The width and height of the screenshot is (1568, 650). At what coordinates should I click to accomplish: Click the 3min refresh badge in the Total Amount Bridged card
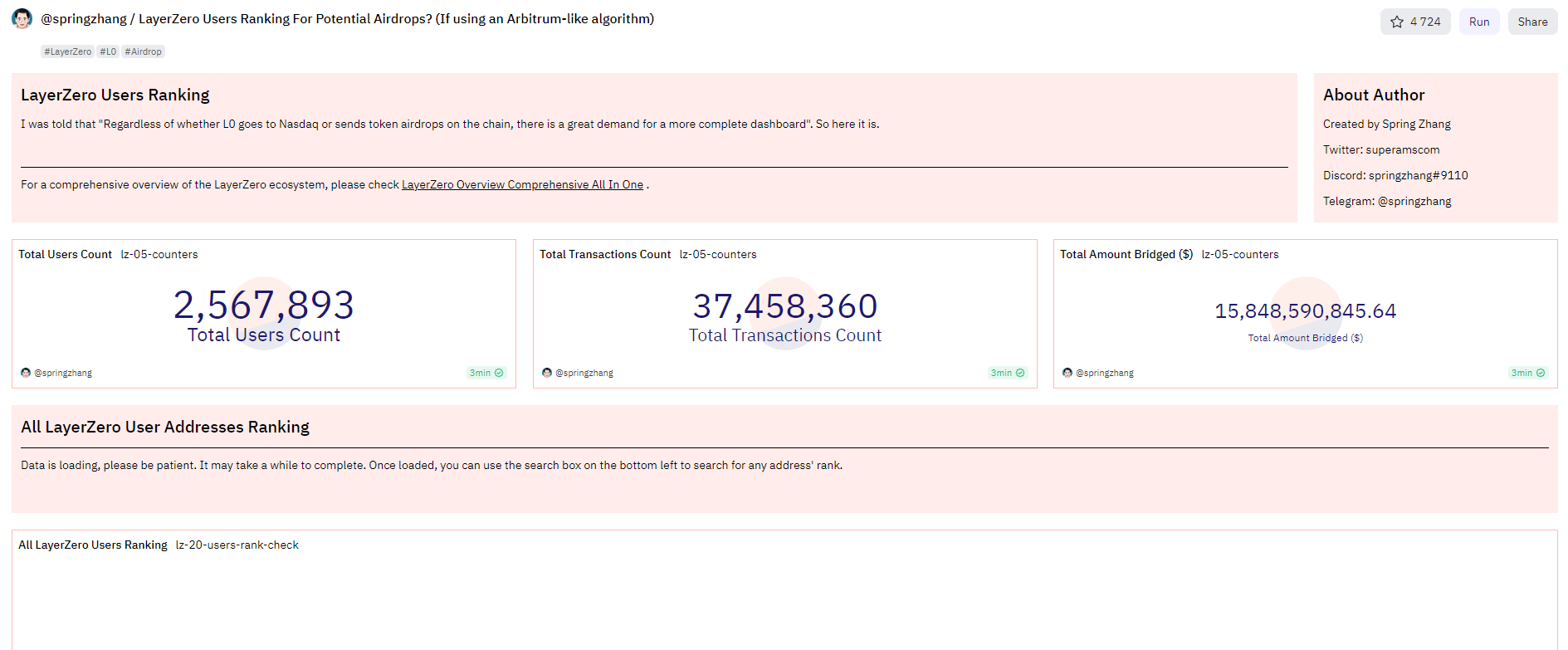1528,373
